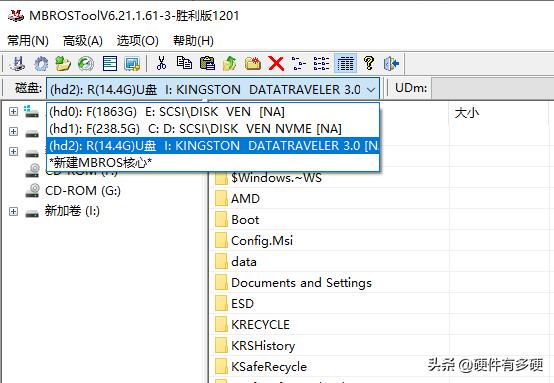Click the open folder with green arrow icon
The image size is (554, 383).
[x=63, y=64]
